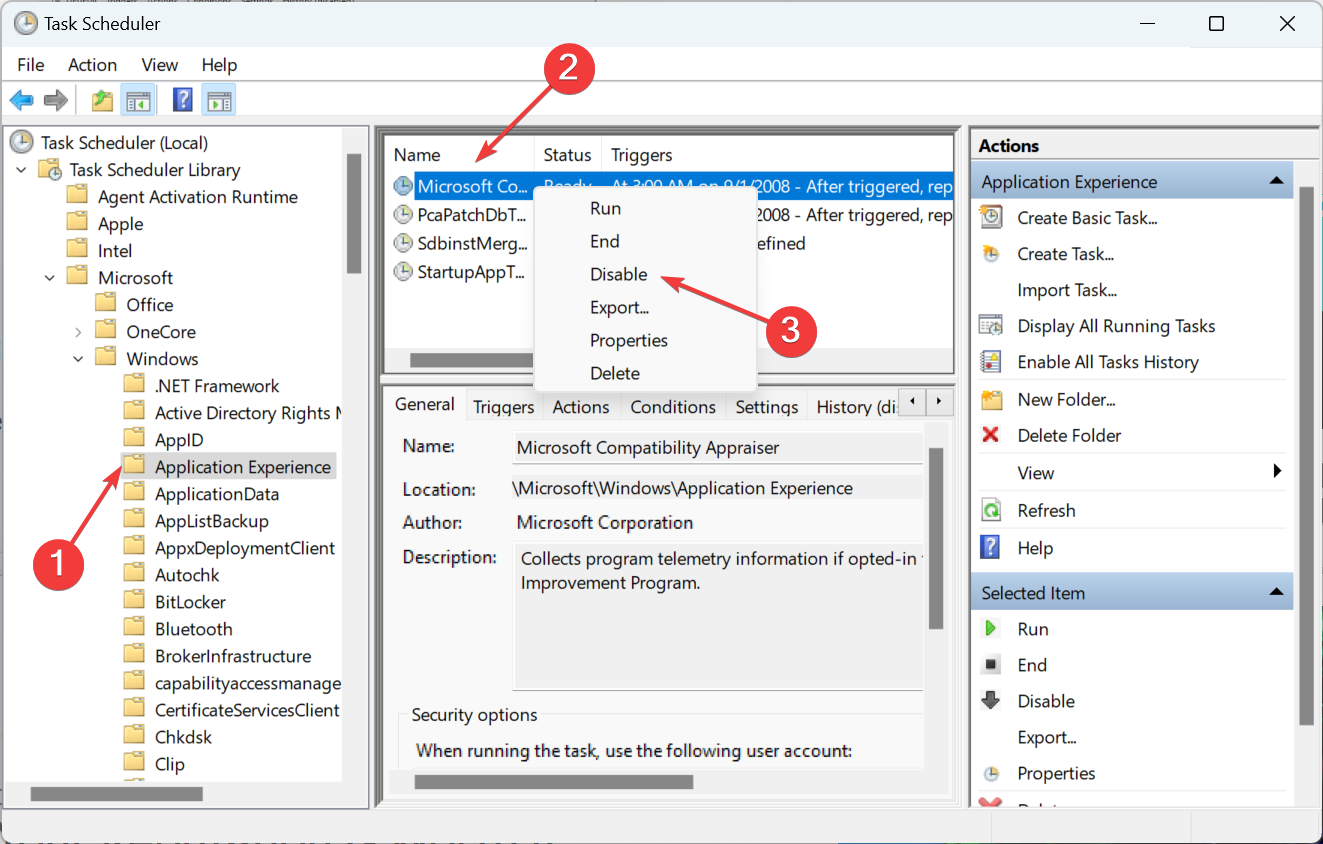Toggle the Show/Hide Console Tree icon
Screen dimensions: 1323x844
click(x=137, y=100)
